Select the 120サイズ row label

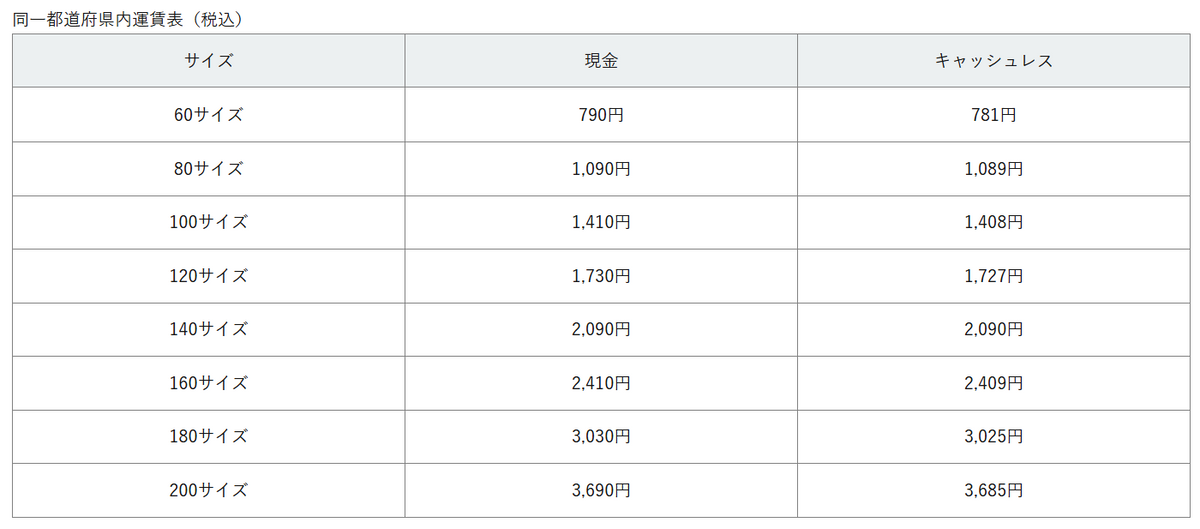208,276
